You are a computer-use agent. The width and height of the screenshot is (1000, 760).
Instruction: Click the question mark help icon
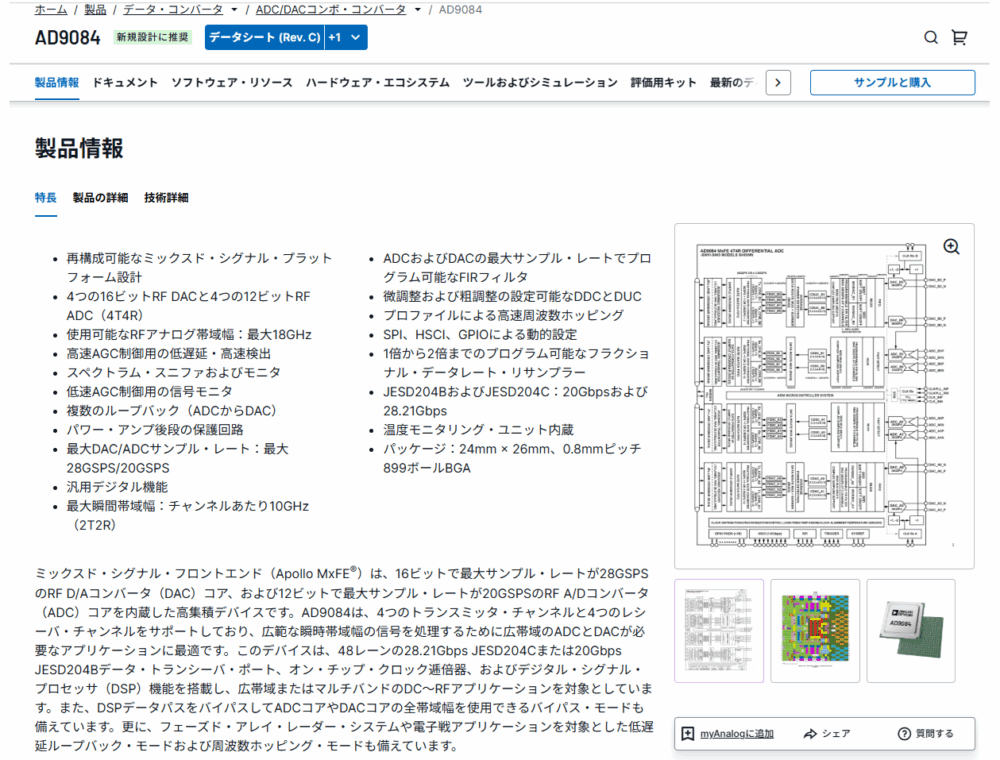904,734
